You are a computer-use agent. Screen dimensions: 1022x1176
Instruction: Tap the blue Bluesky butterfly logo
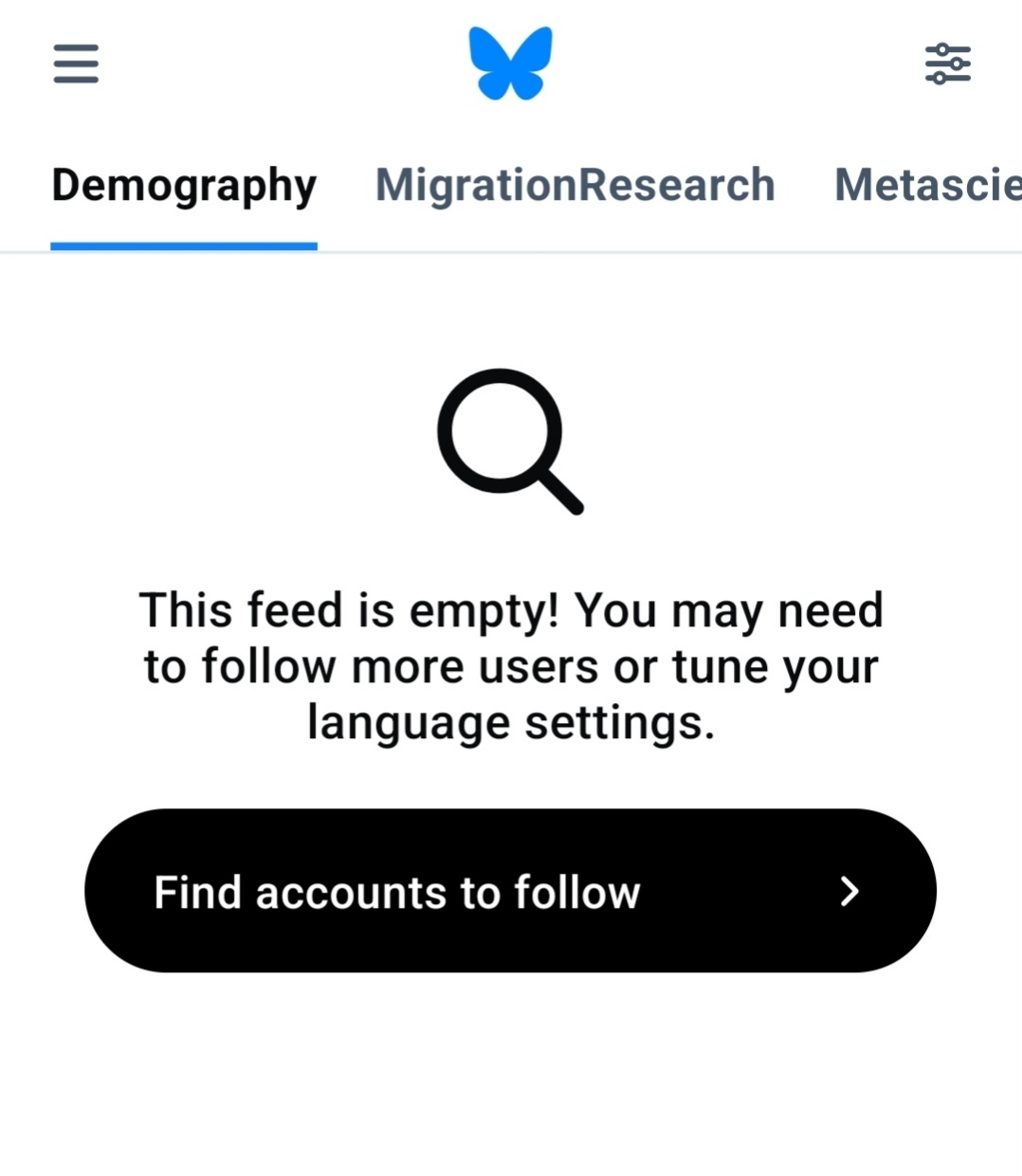tap(510, 63)
